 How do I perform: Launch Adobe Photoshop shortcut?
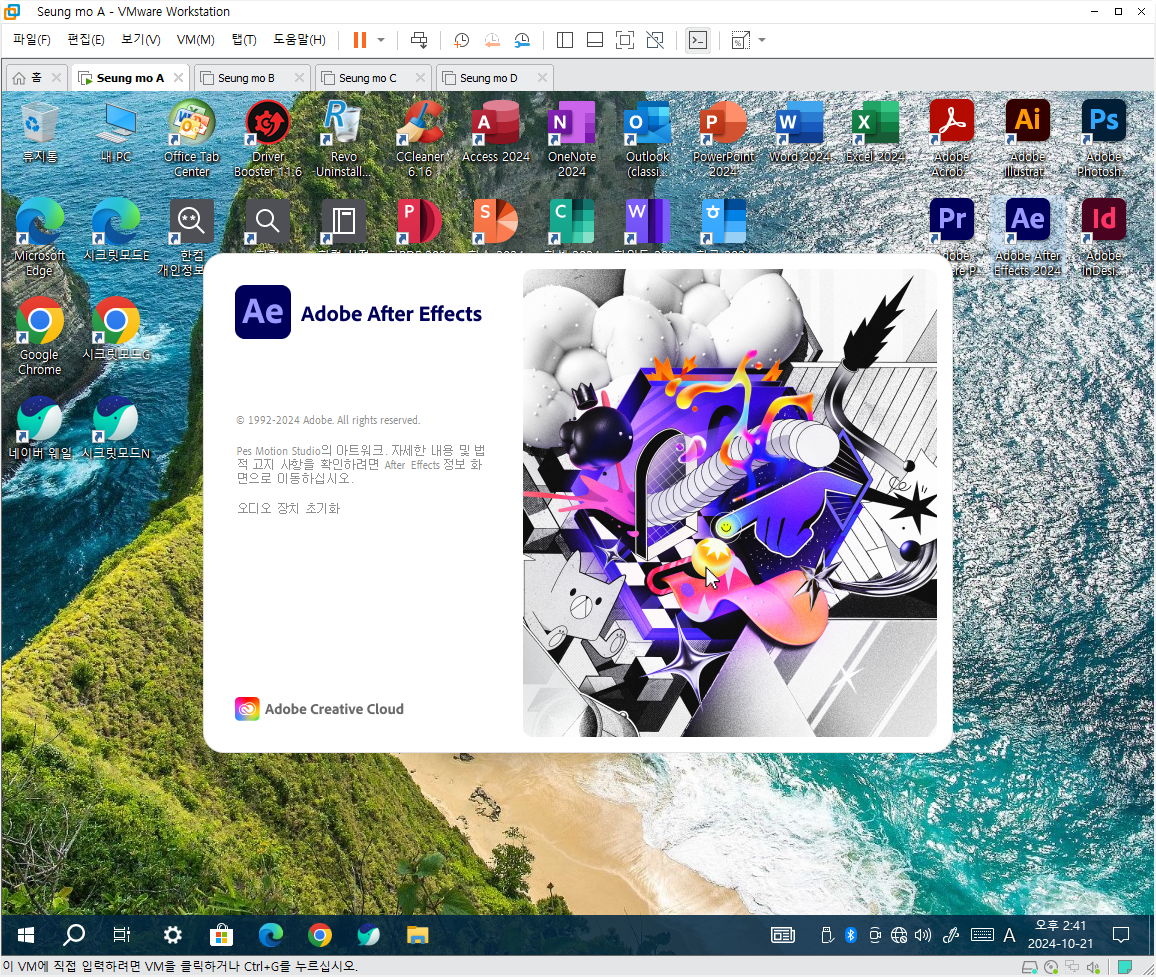(1104, 139)
